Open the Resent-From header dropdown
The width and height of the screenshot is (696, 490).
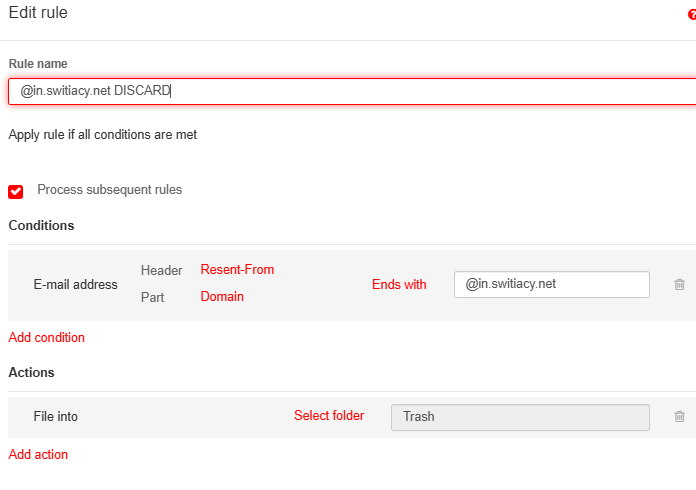[237, 270]
